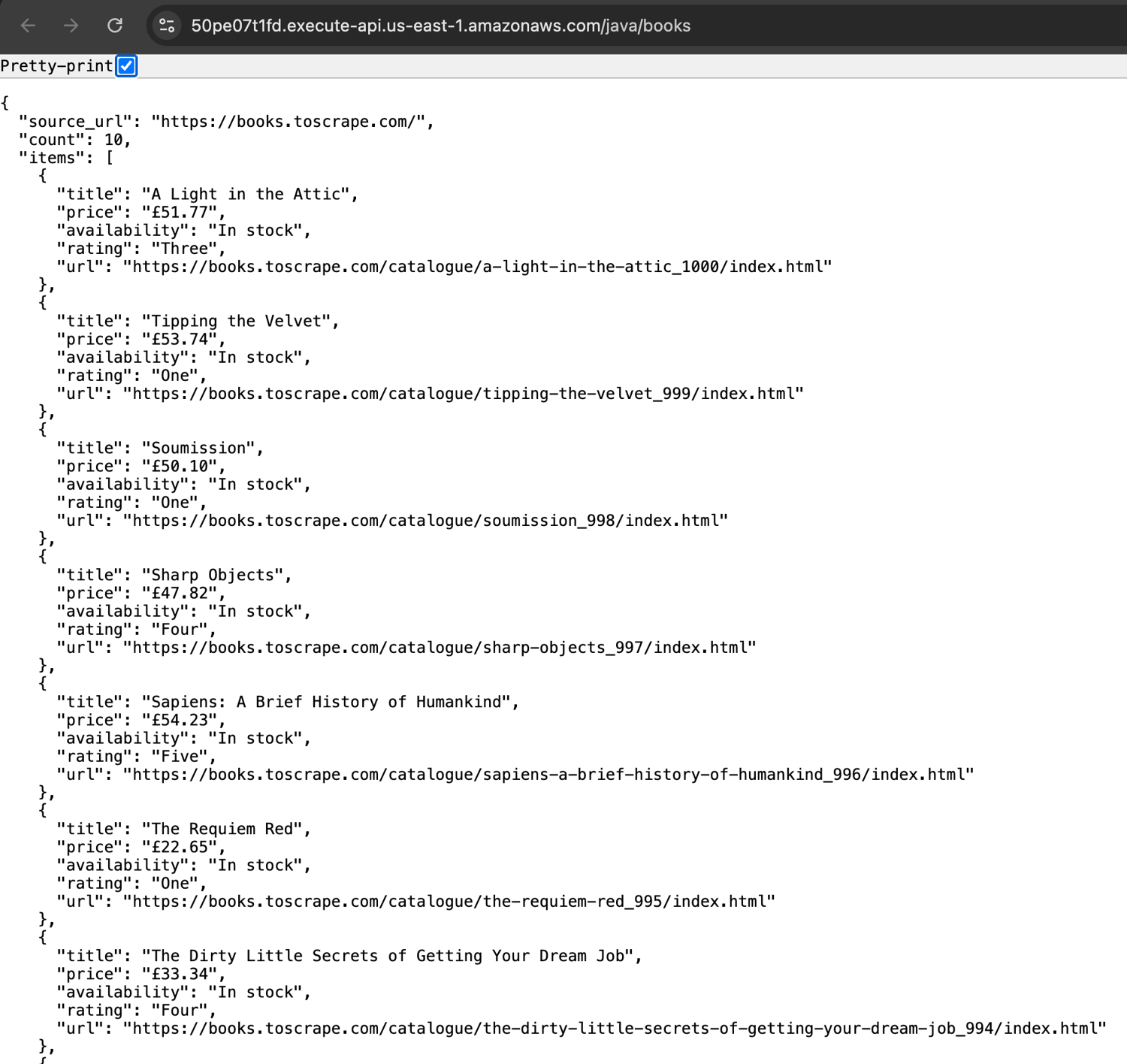Click the browser forward arrow
Viewport: 1127px width, 1064px height.
[x=71, y=26]
